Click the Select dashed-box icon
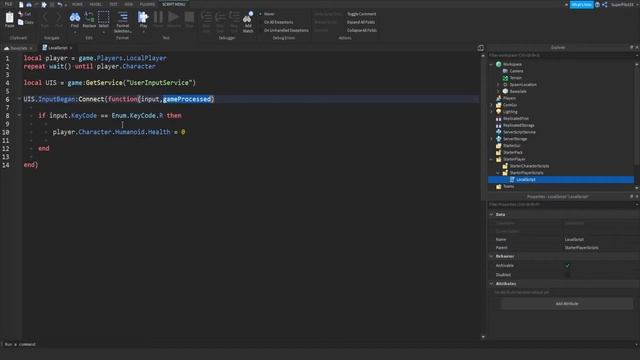The width and height of the screenshot is (640, 360). (104, 17)
